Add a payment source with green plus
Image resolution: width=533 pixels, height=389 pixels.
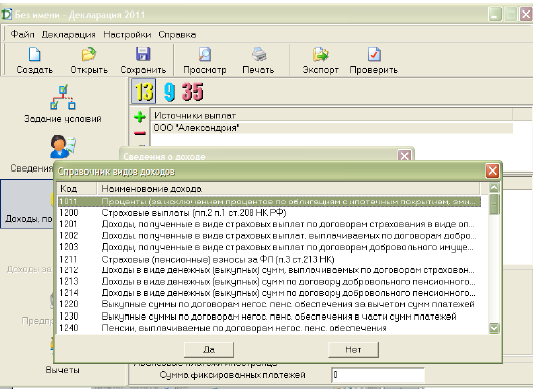click(x=140, y=117)
